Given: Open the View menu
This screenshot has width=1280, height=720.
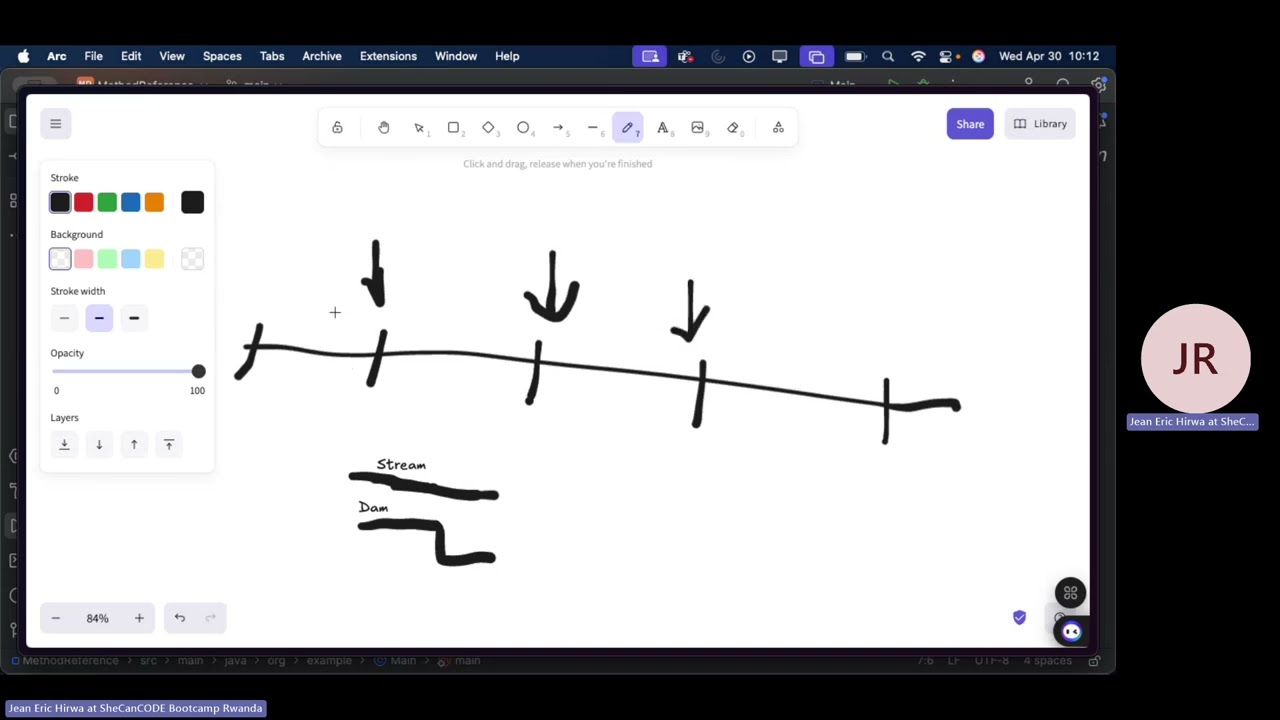Looking at the screenshot, I should pos(172,56).
